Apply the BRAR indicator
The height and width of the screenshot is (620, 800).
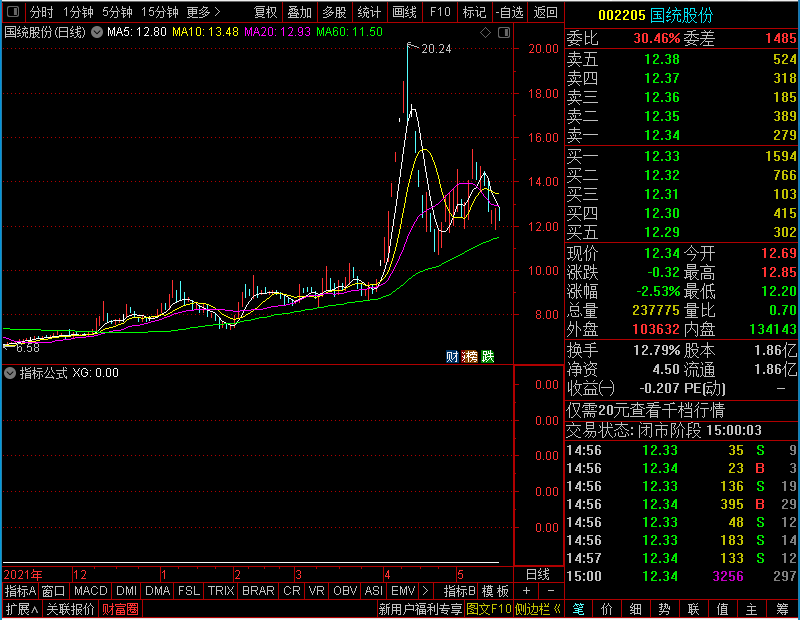coord(258,591)
